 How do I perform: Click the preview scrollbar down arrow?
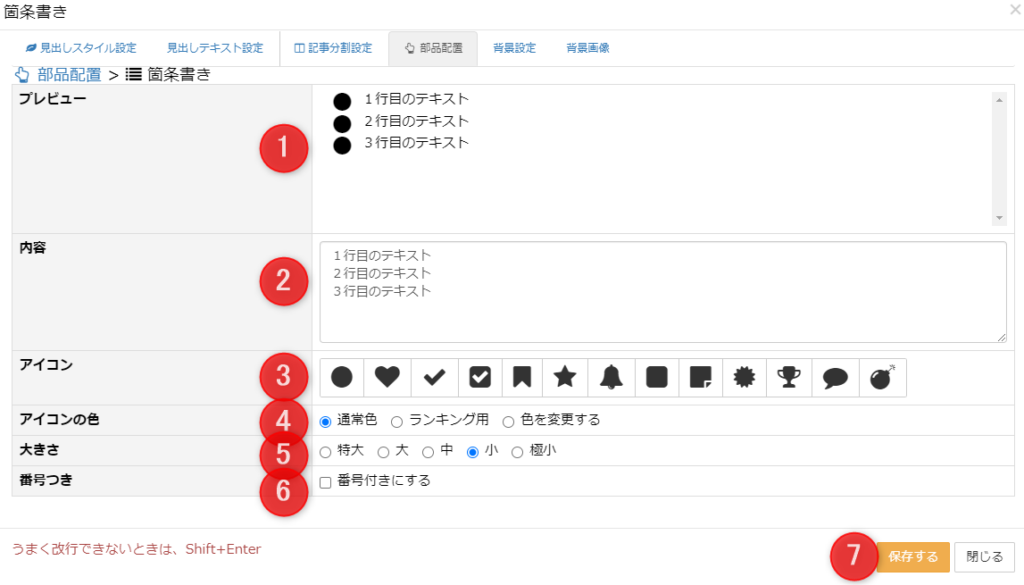[x=999, y=218]
